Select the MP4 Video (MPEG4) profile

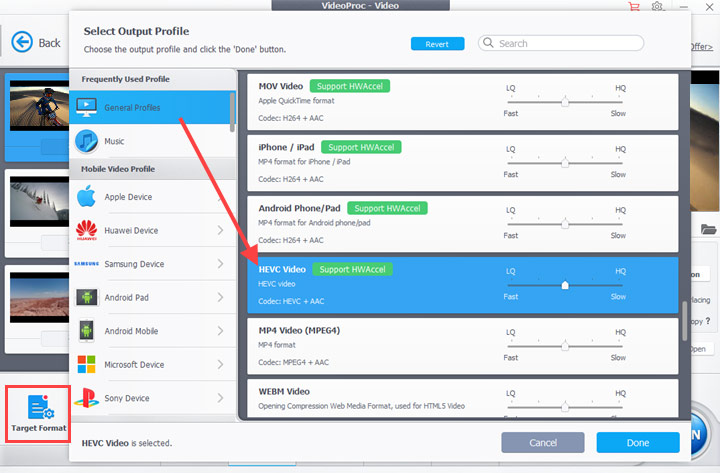click(x=462, y=346)
